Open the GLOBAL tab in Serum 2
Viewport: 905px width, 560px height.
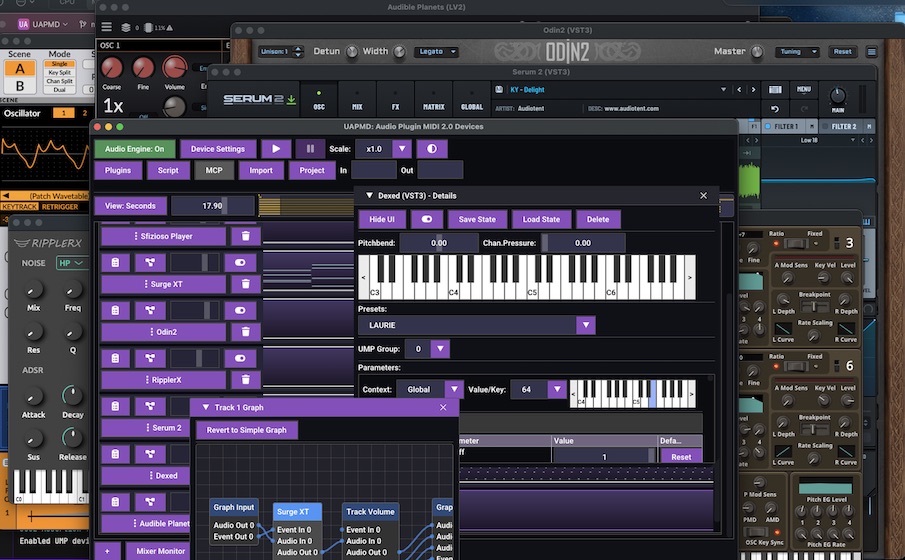472,99
